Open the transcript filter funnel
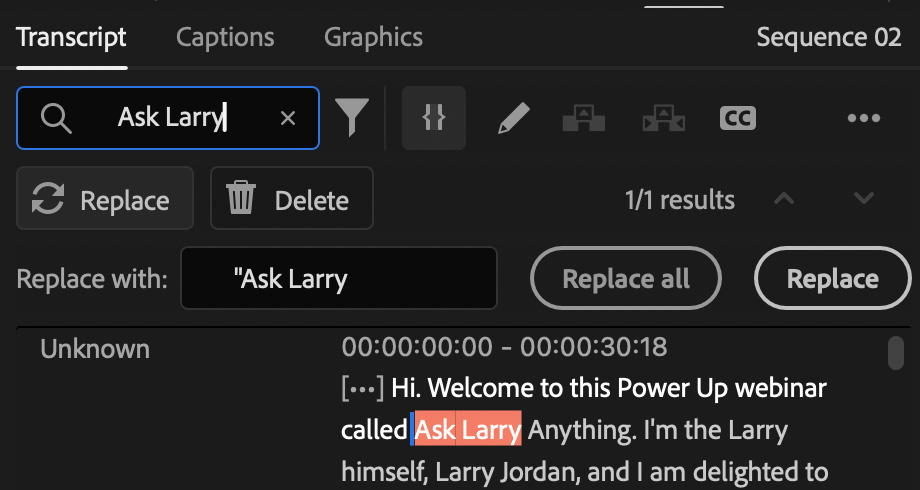This screenshot has height=490, width=920. (x=351, y=118)
